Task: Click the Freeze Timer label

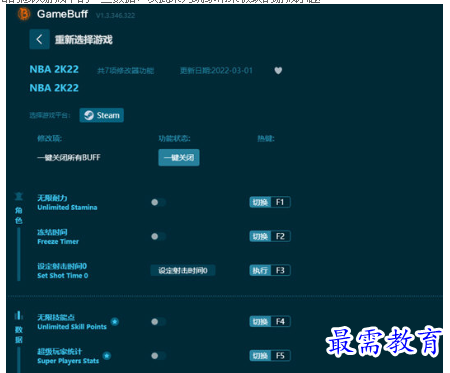Action: coord(58,241)
